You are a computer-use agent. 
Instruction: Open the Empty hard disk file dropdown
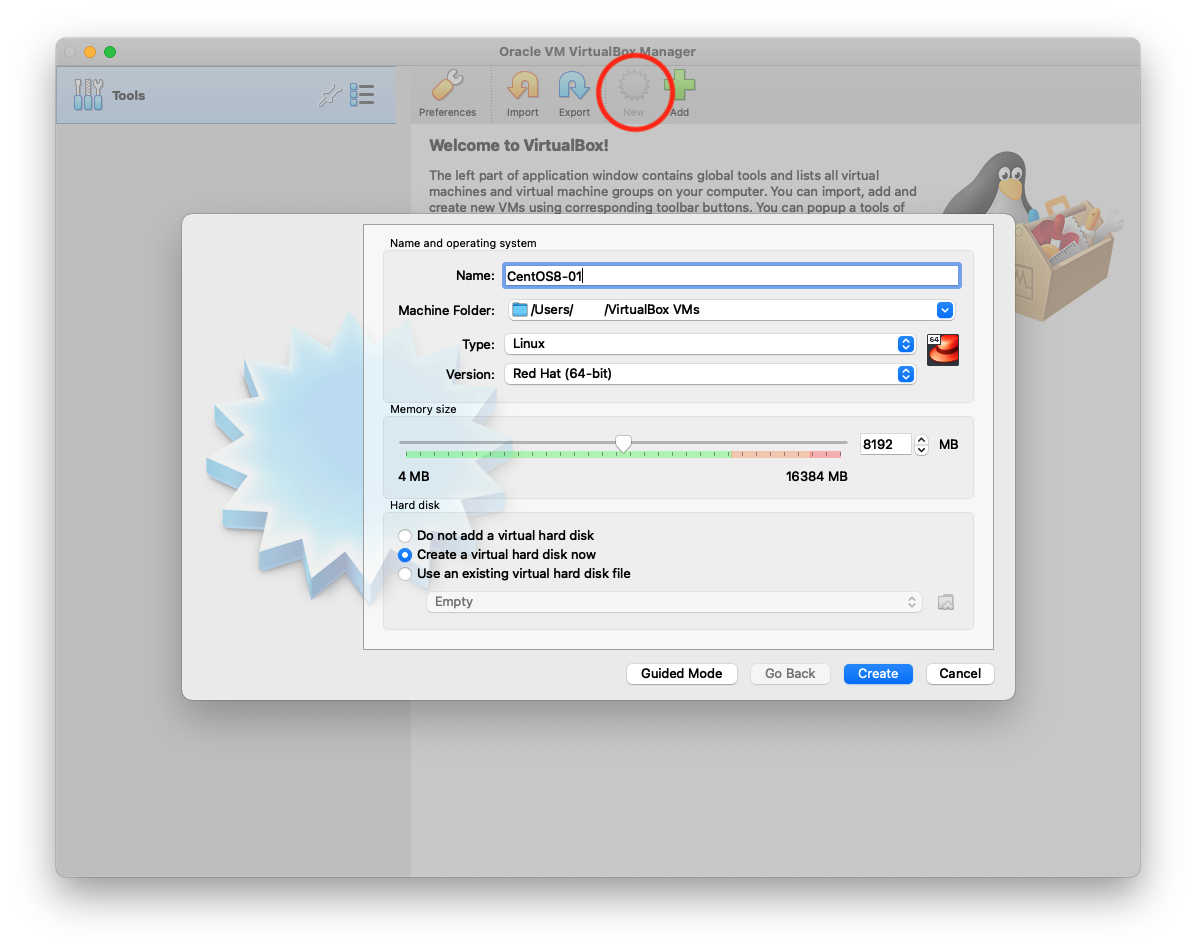tap(674, 602)
